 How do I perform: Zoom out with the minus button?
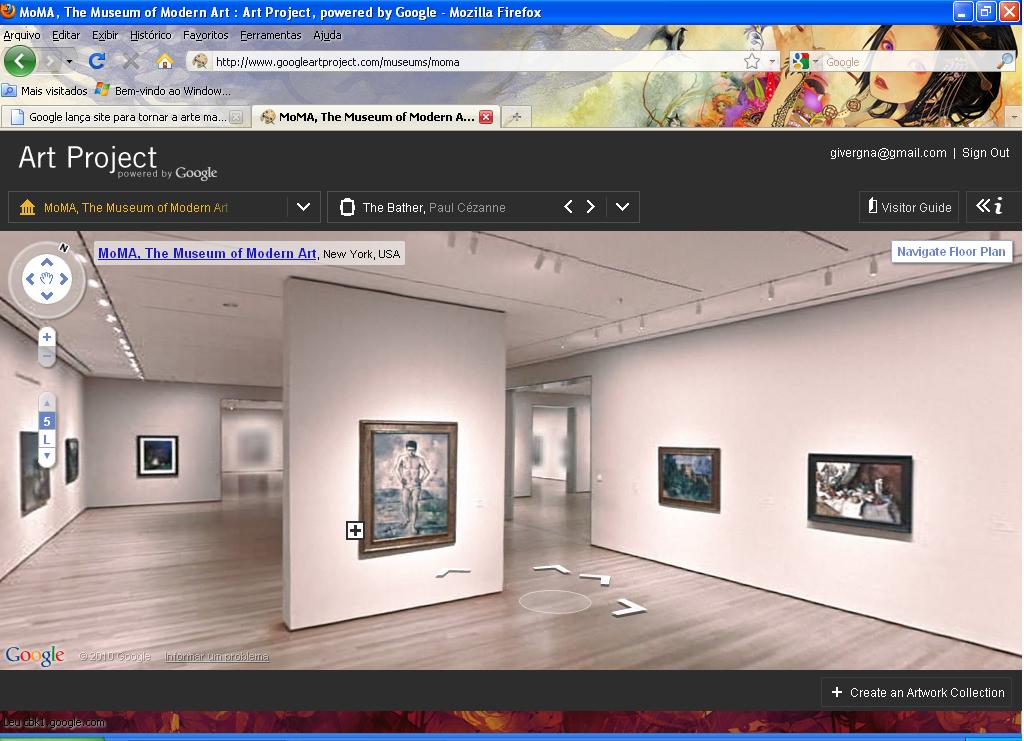click(46, 356)
